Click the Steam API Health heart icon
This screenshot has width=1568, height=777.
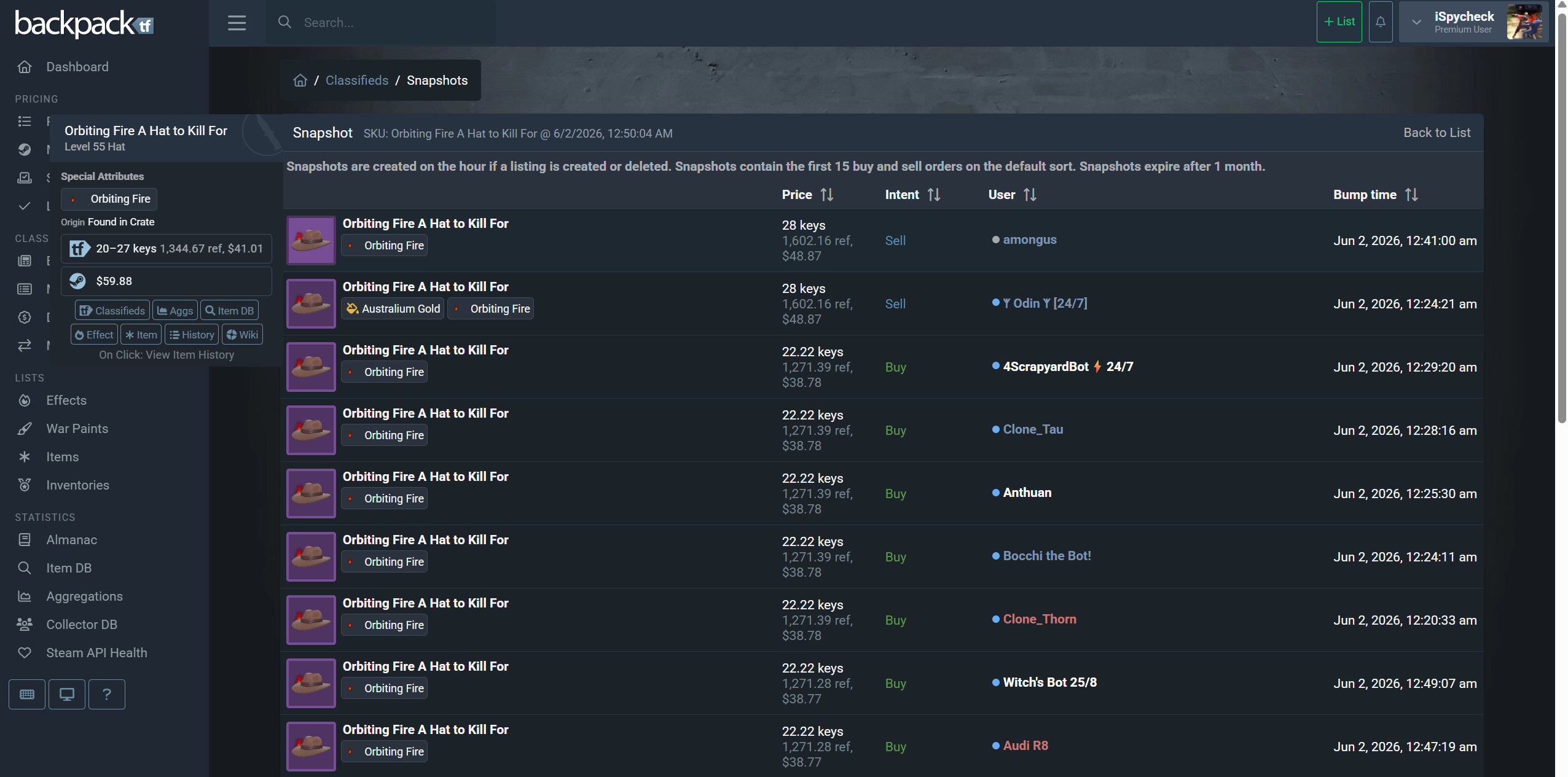25,653
